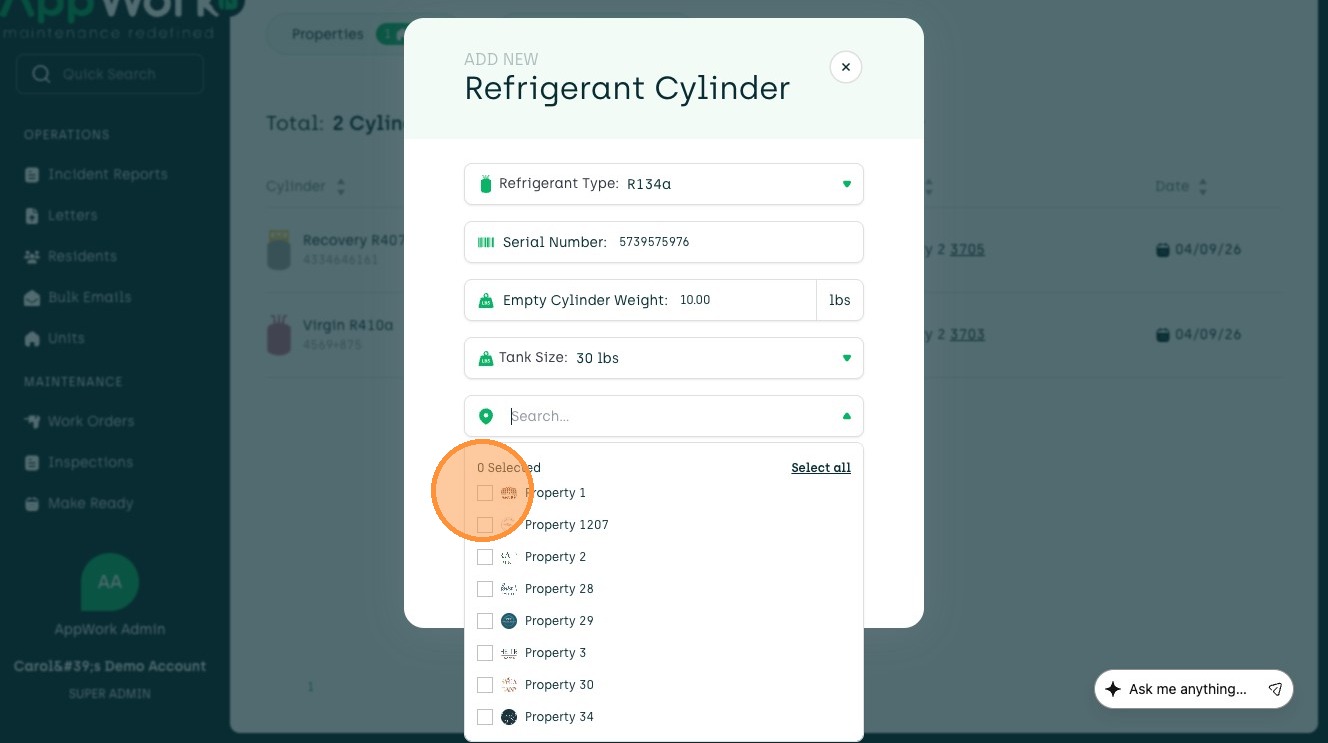This screenshot has height=743, width=1328.
Task: Click the empty cylinder weight icon
Action: [x=486, y=300]
